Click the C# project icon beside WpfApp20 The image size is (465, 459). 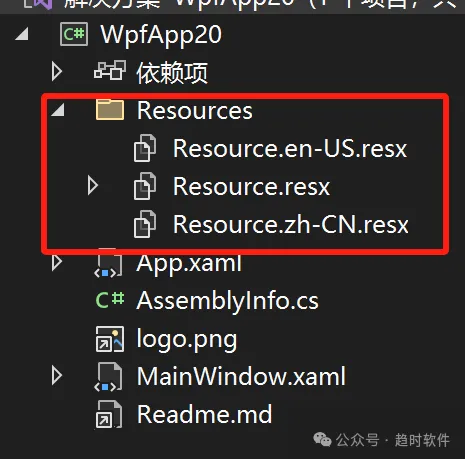point(74,34)
